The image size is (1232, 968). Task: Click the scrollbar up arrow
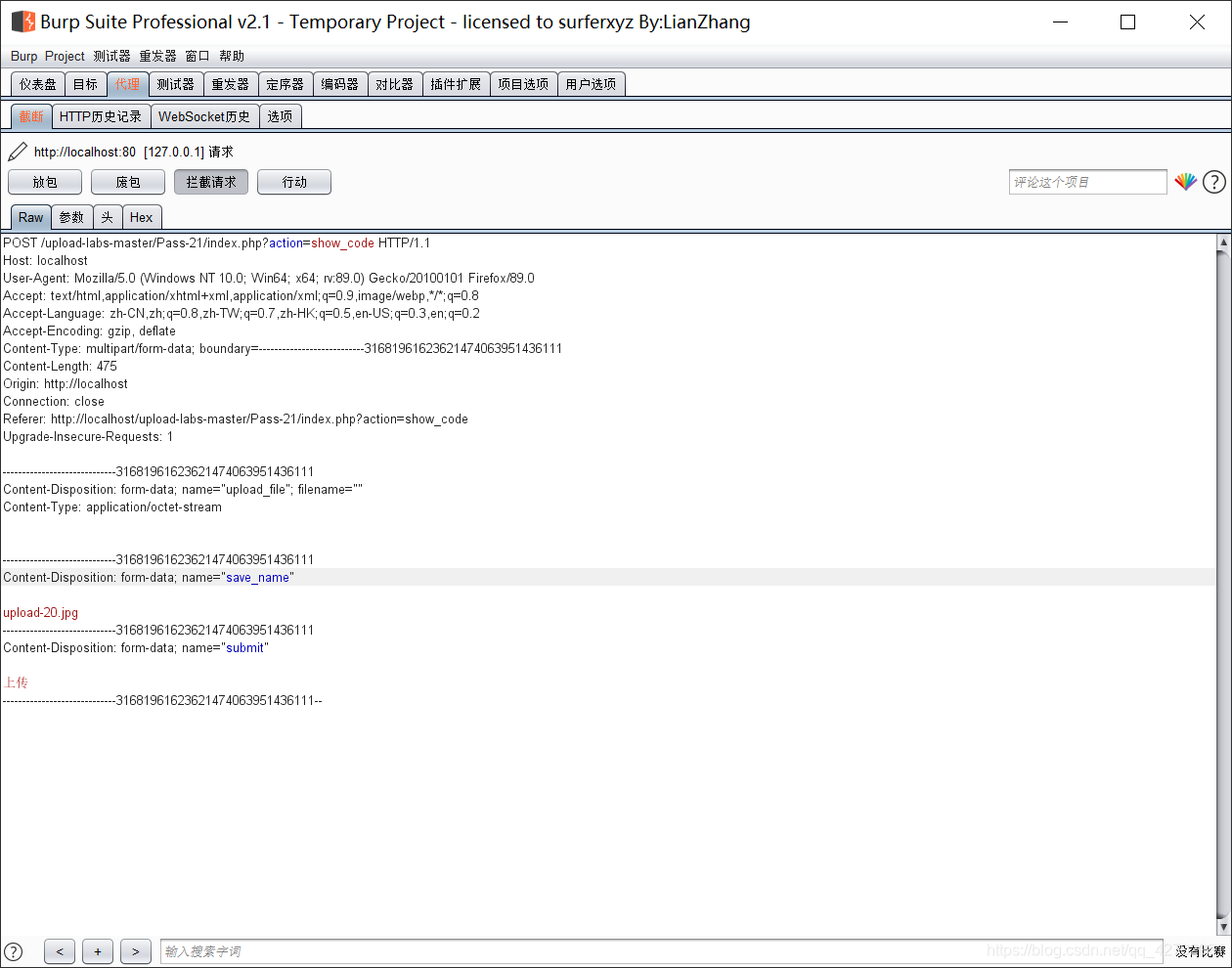[x=1223, y=242]
